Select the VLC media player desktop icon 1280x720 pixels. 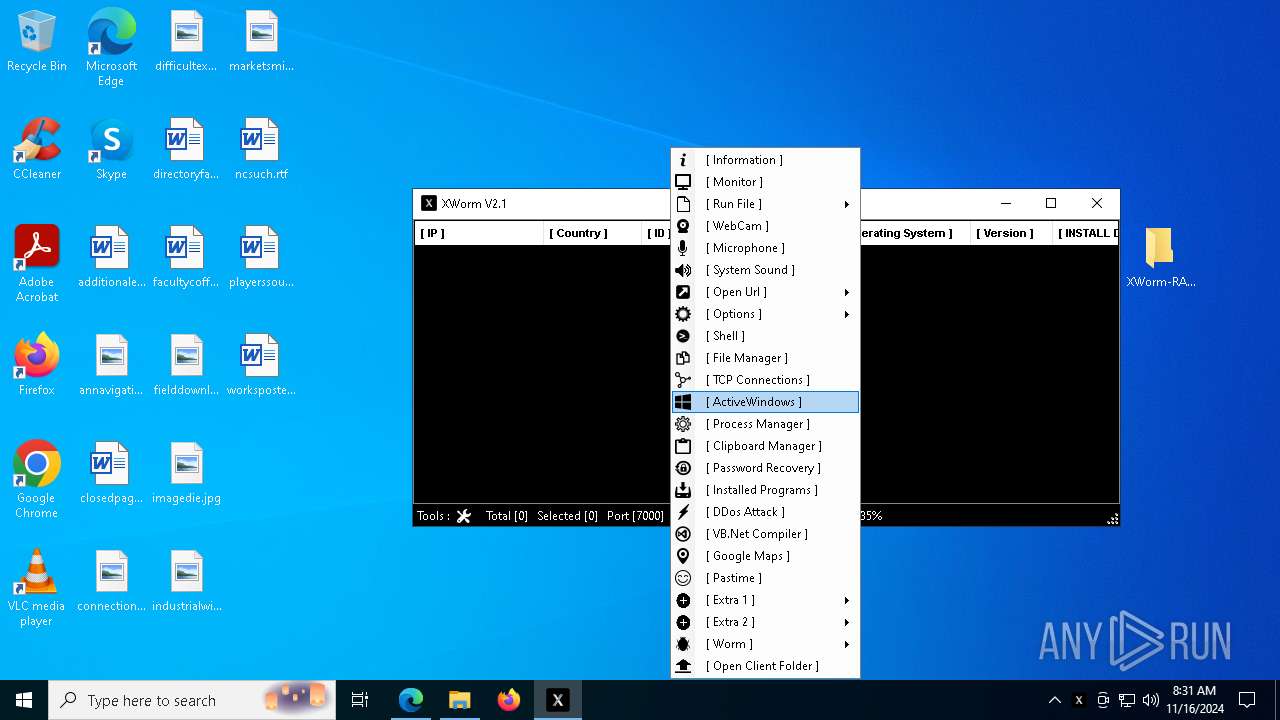tap(37, 588)
